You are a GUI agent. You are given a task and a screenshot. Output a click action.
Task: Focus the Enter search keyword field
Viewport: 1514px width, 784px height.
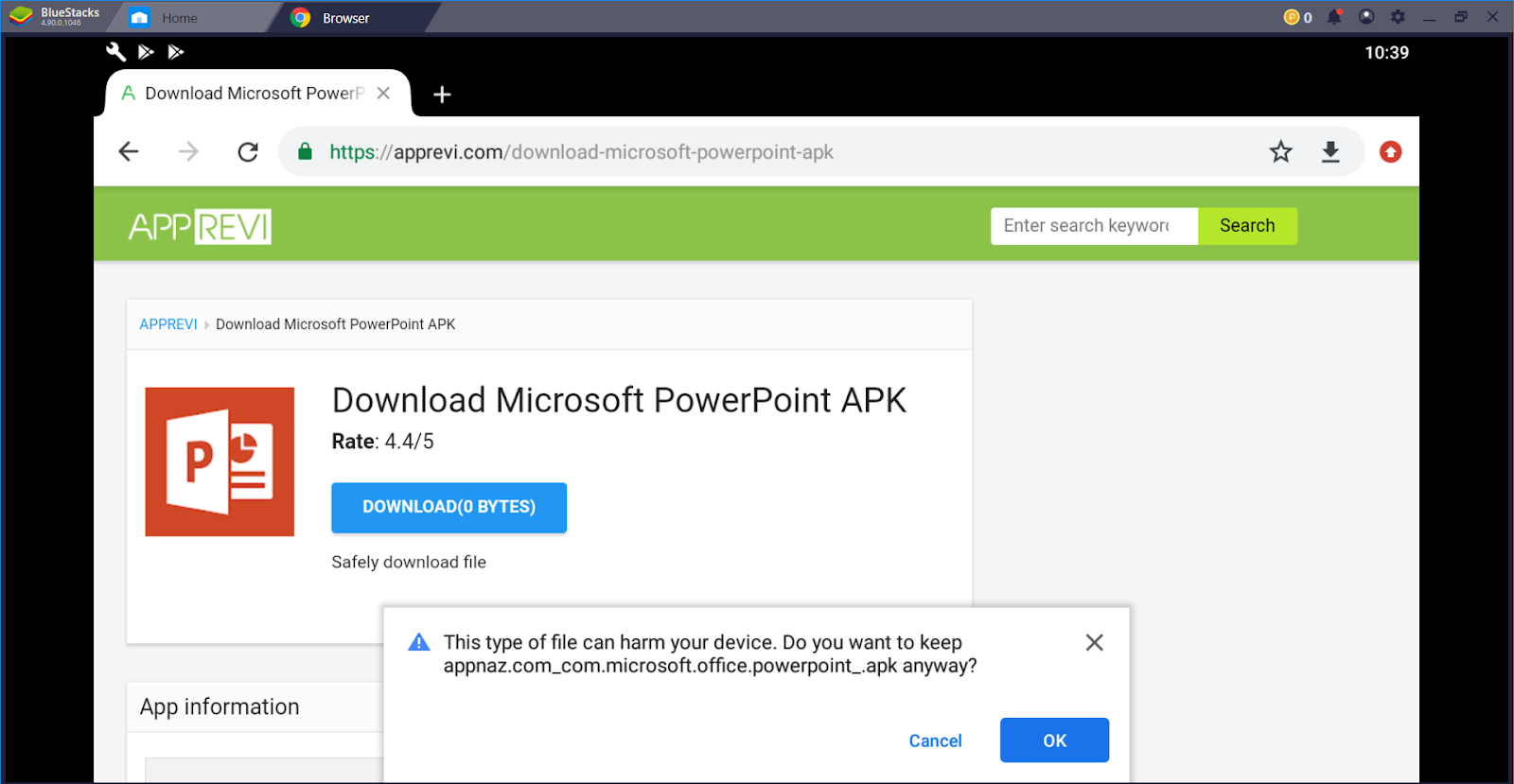click(1094, 226)
